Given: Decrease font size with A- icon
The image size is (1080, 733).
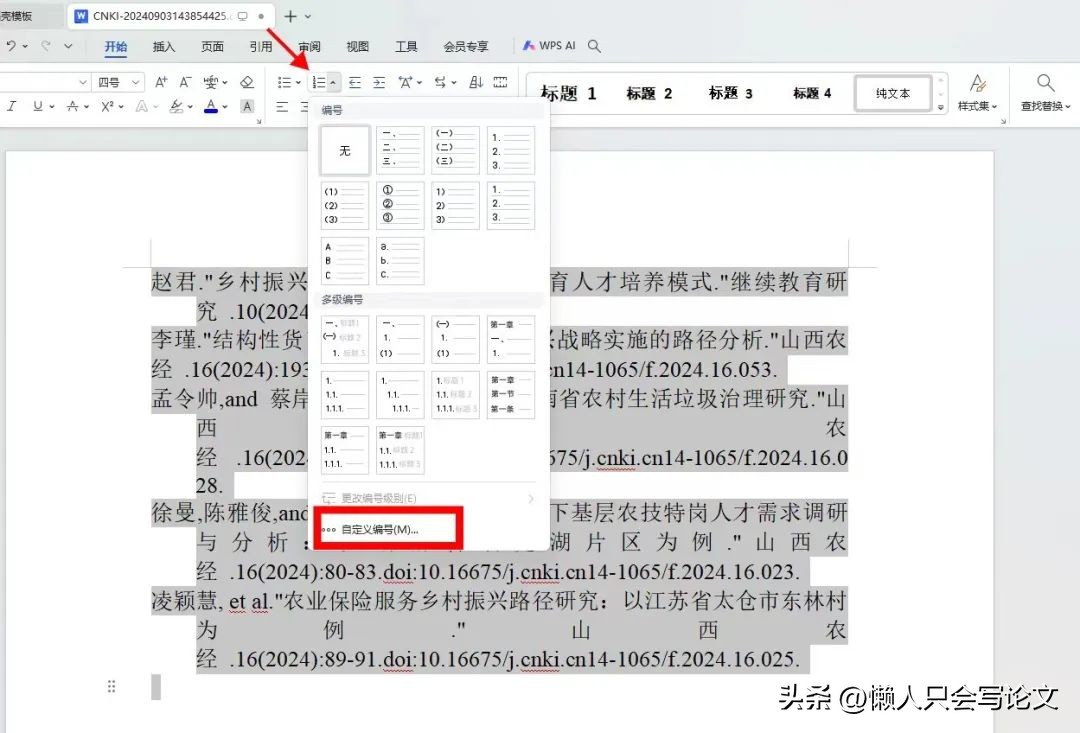Looking at the screenshot, I should tap(185, 82).
